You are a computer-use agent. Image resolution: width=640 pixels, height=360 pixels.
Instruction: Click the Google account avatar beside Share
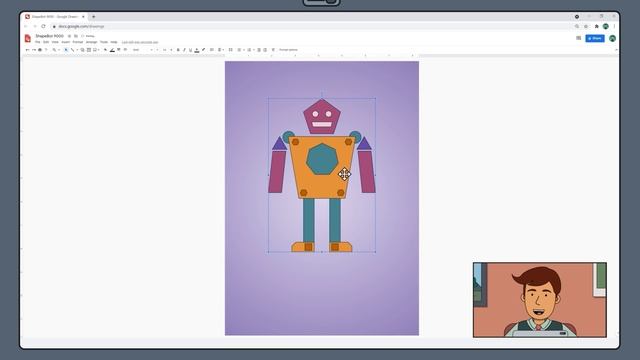point(612,38)
